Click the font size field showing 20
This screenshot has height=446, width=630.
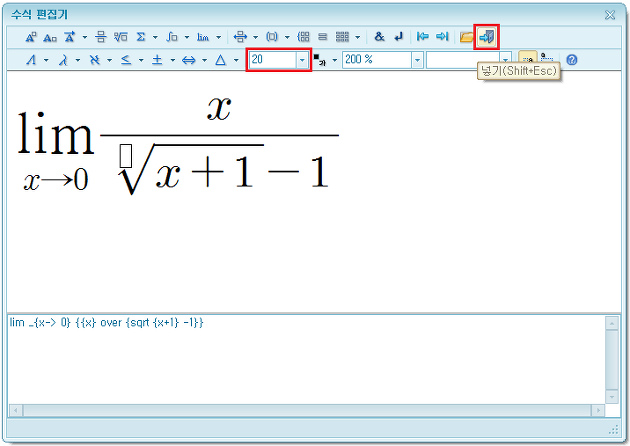pos(272,60)
